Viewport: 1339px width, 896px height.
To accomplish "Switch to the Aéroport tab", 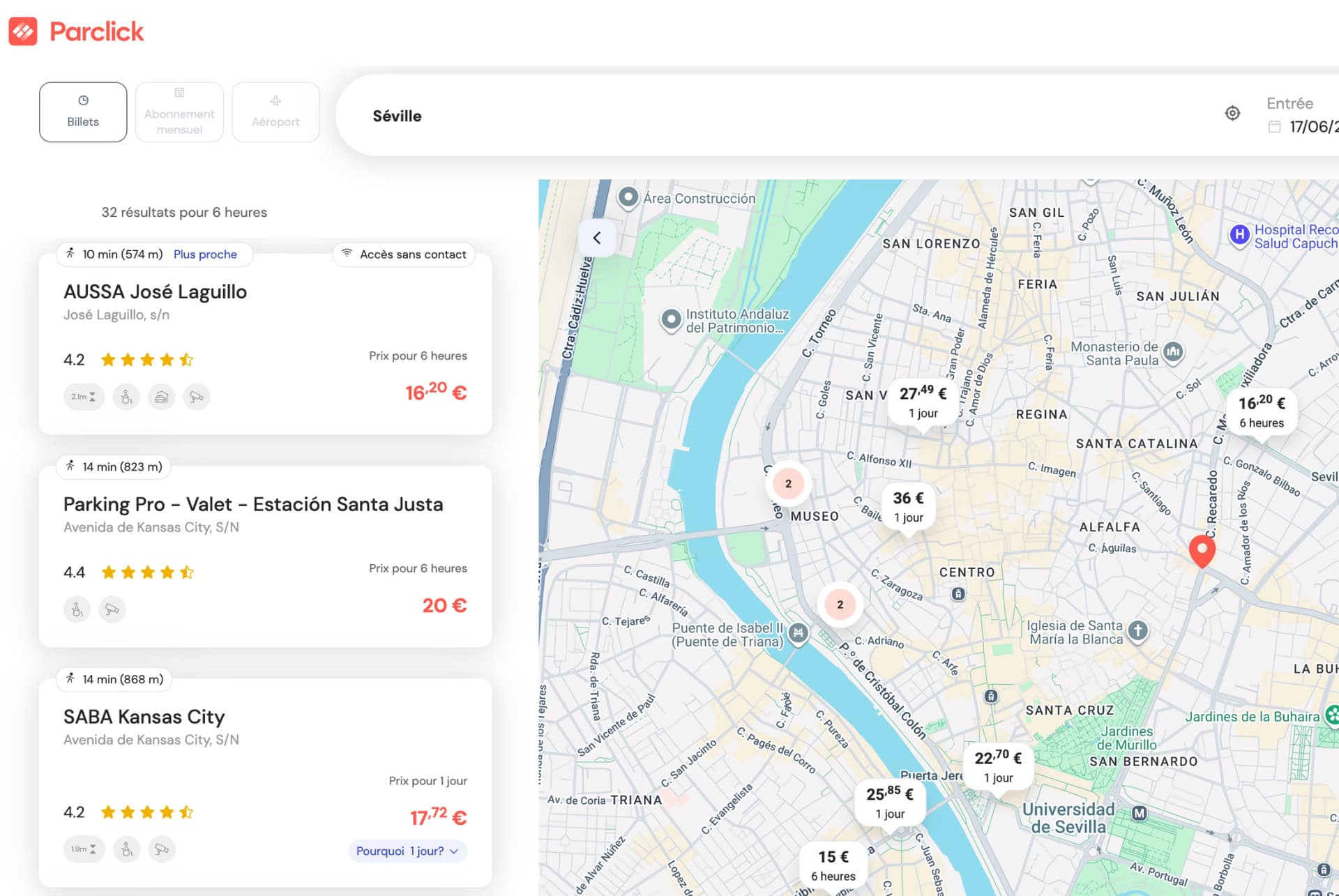I will [x=275, y=112].
